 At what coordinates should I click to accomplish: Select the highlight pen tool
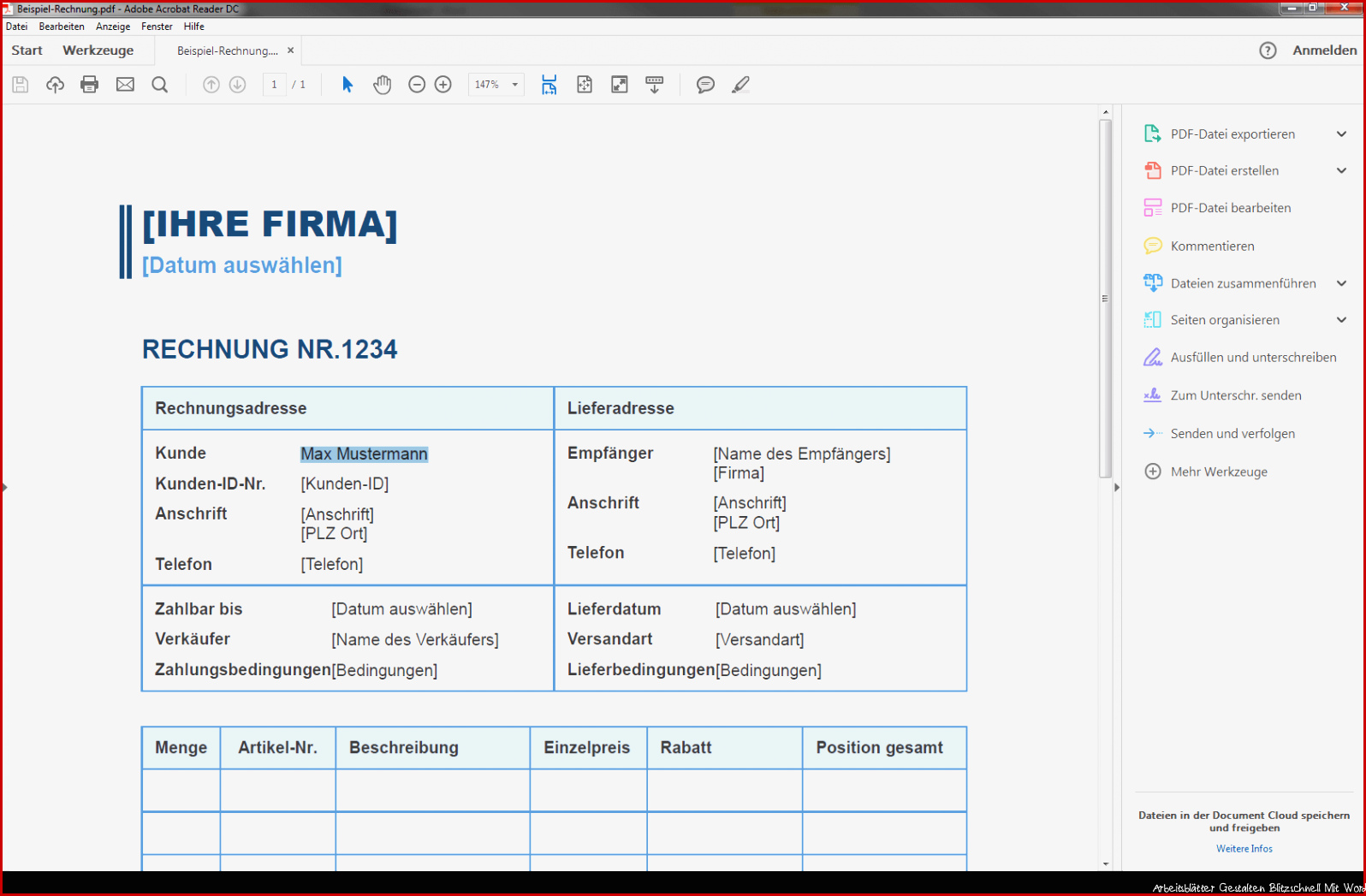[740, 85]
